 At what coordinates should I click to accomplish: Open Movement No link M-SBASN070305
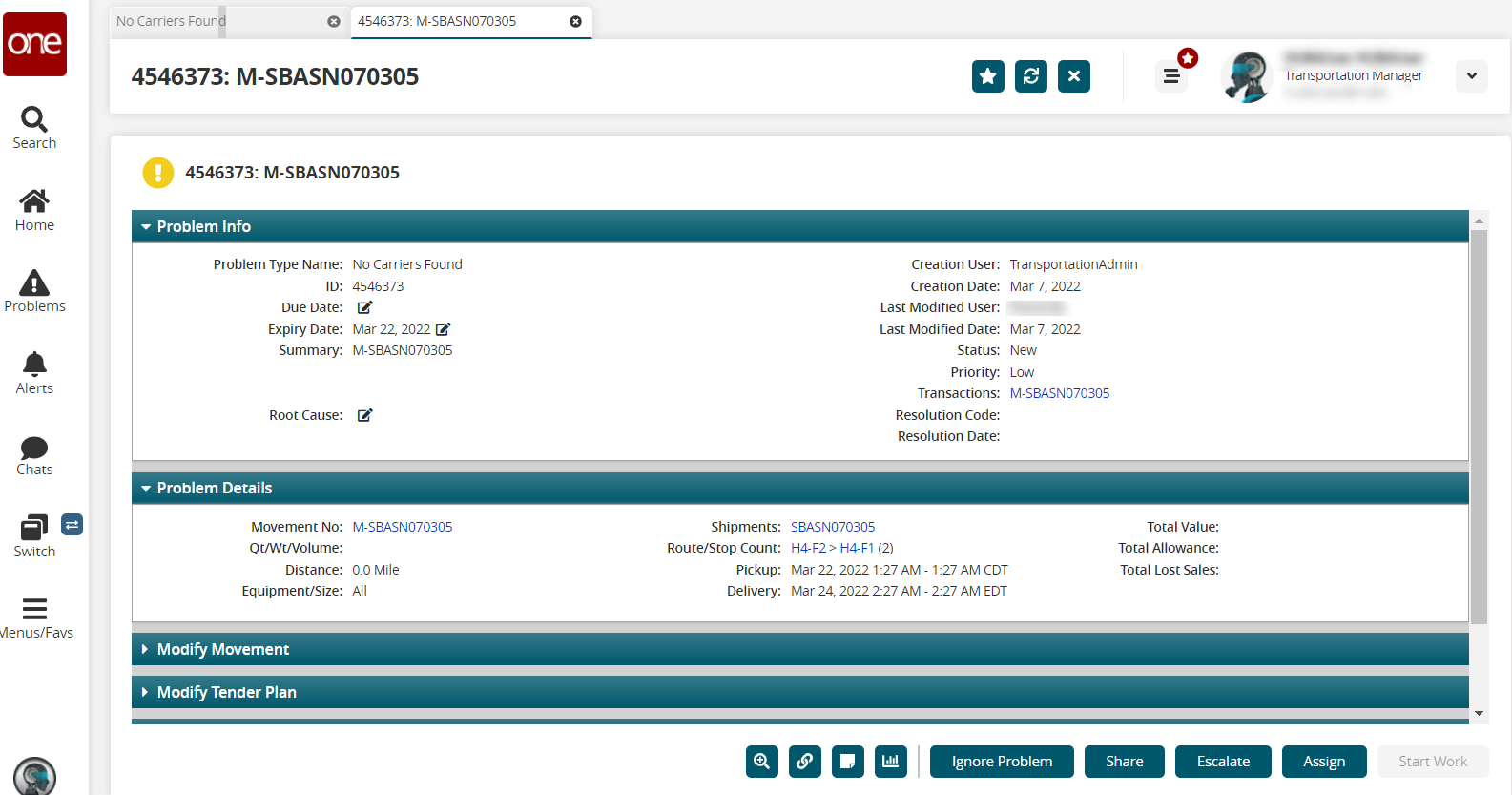point(403,527)
